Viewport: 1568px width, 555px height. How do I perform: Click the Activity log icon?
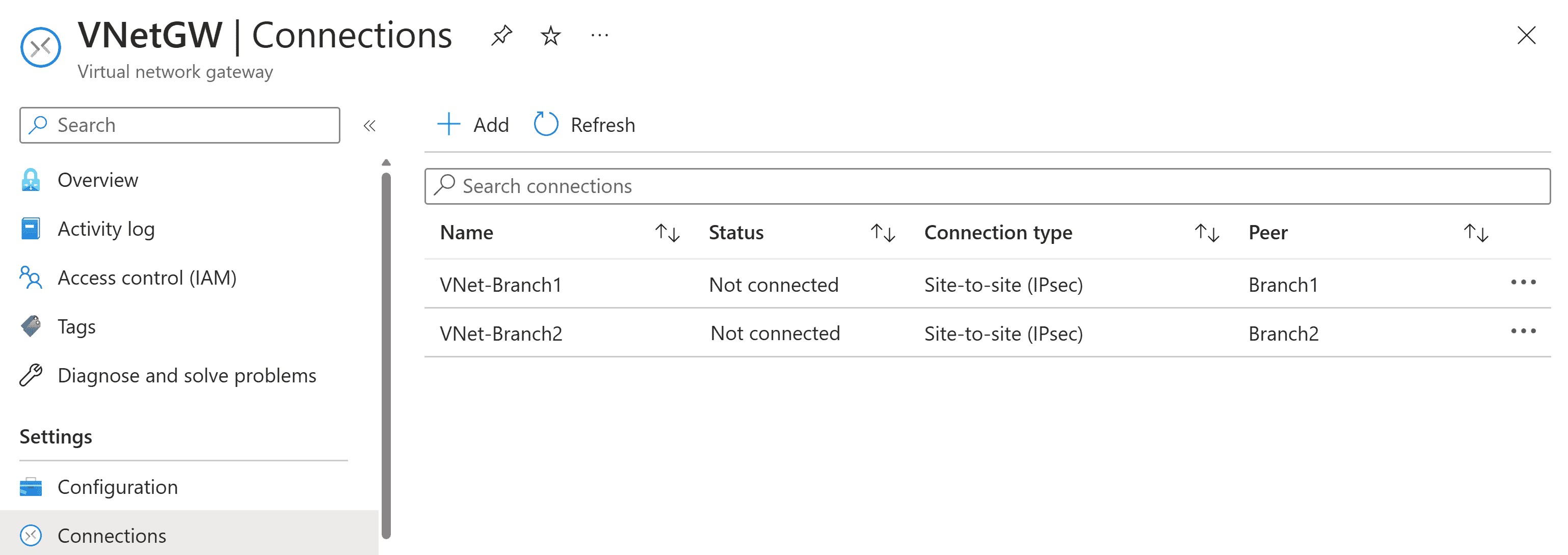pyautogui.click(x=31, y=229)
